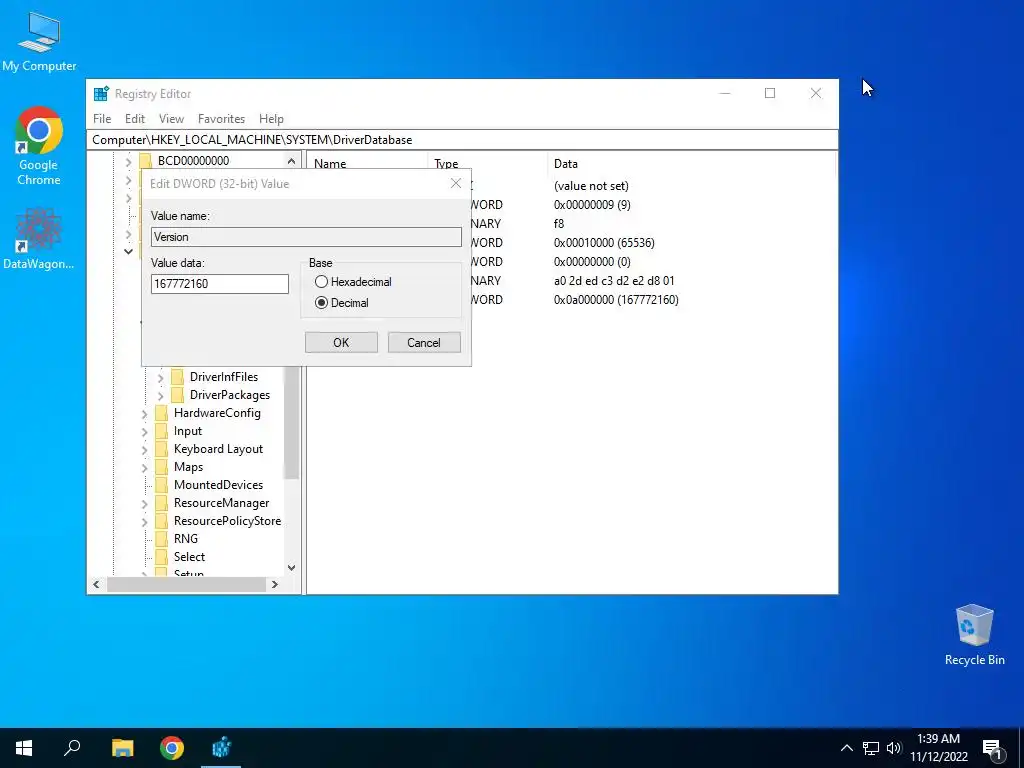The image size is (1024, 768).
Task: Open the Help menu
Action: point(271,119)
